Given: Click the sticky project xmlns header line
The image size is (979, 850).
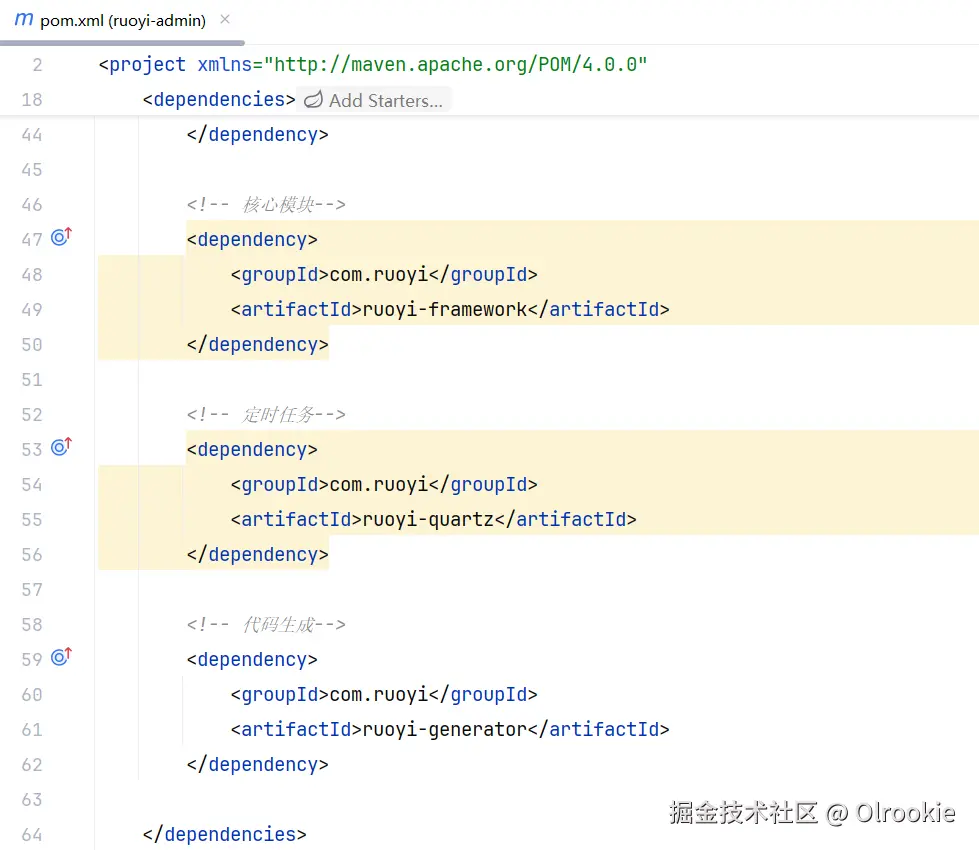Looking at the screenshot, I should click(x=373, y=65).
